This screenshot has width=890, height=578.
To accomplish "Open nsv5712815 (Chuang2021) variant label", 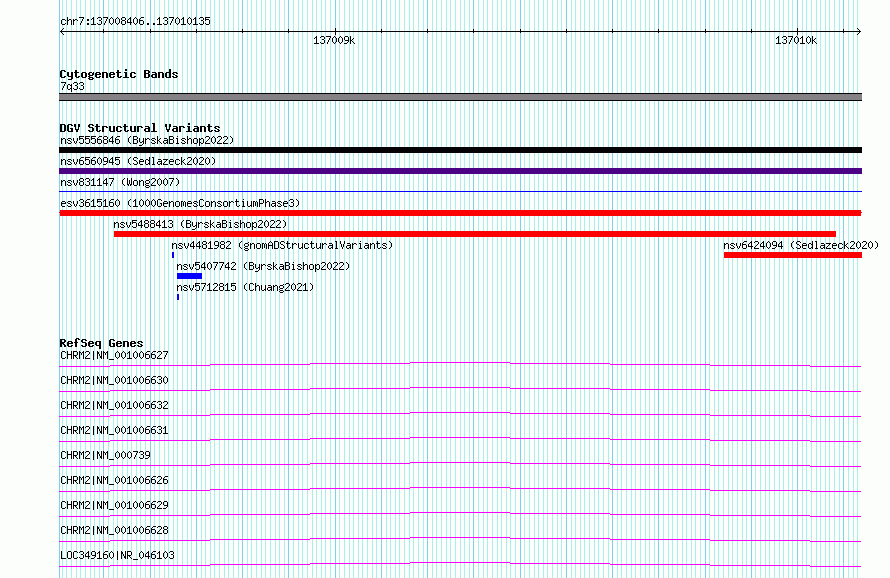I will pyautogui.click(x=245, y=287).
